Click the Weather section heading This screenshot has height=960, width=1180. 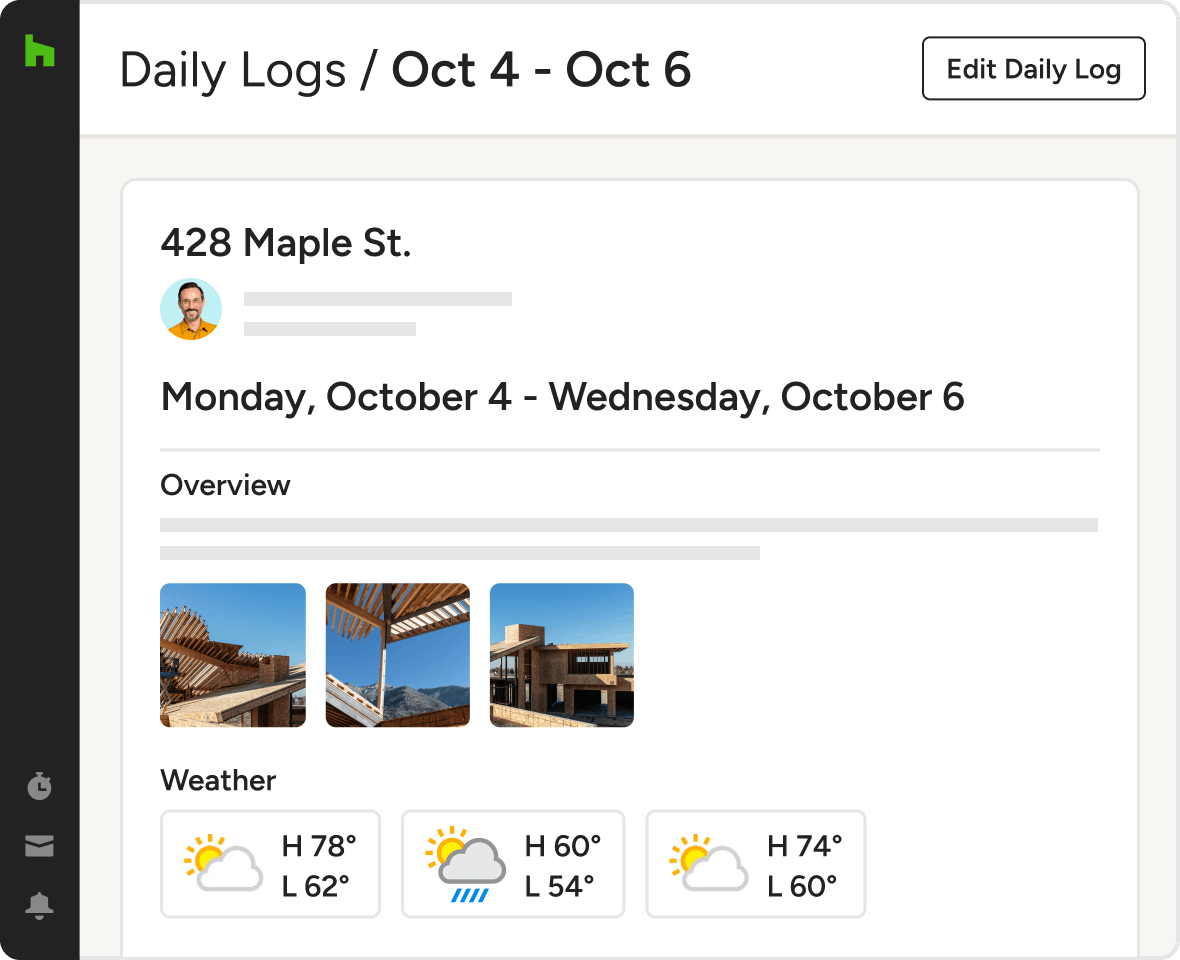point(218,780)
